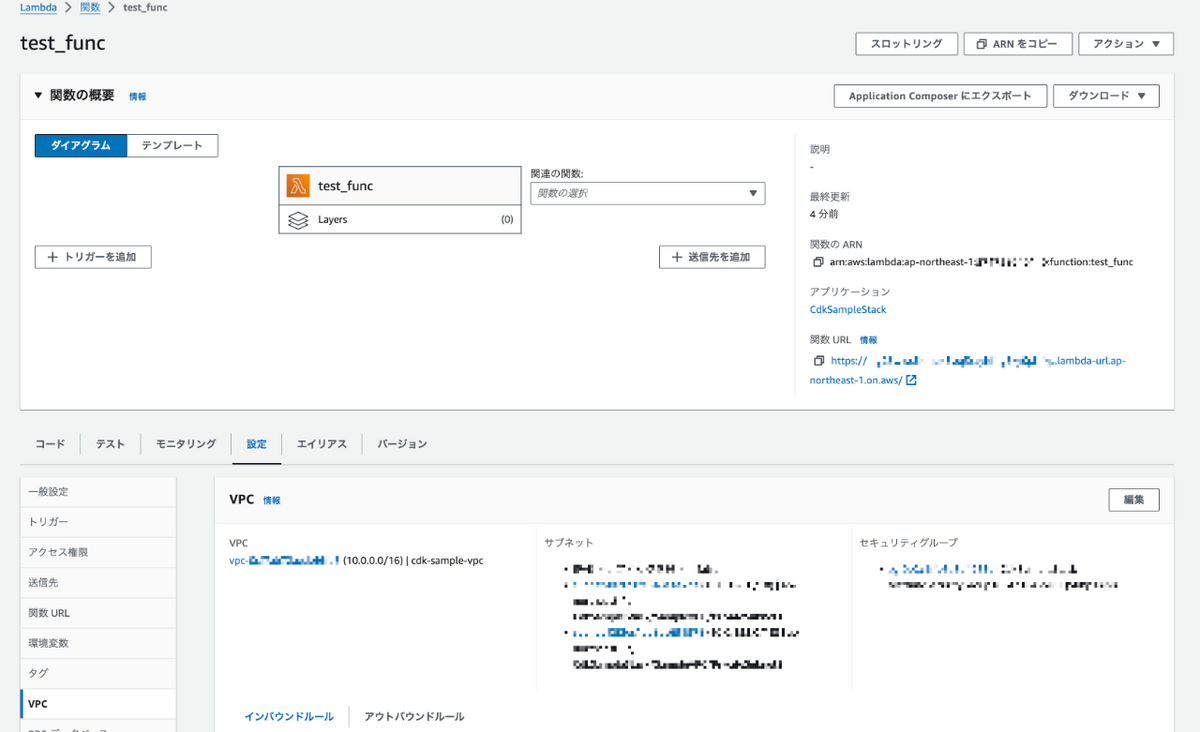Open the VPC ID link
1200x732 pixels.
pos(285,561)
